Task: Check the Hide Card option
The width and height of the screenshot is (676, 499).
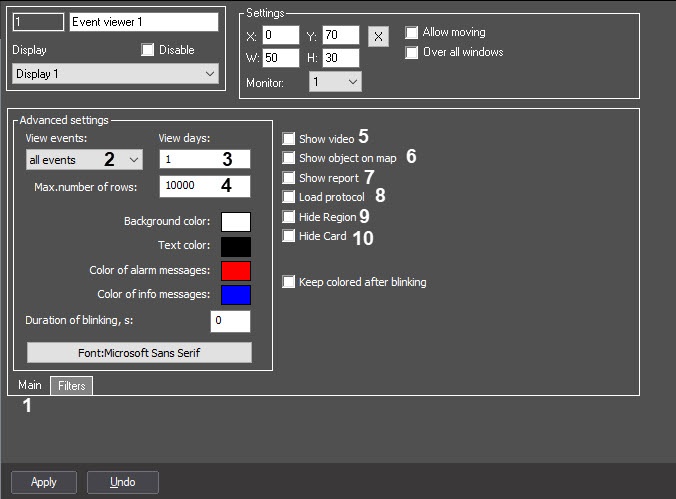Action: 288,235
